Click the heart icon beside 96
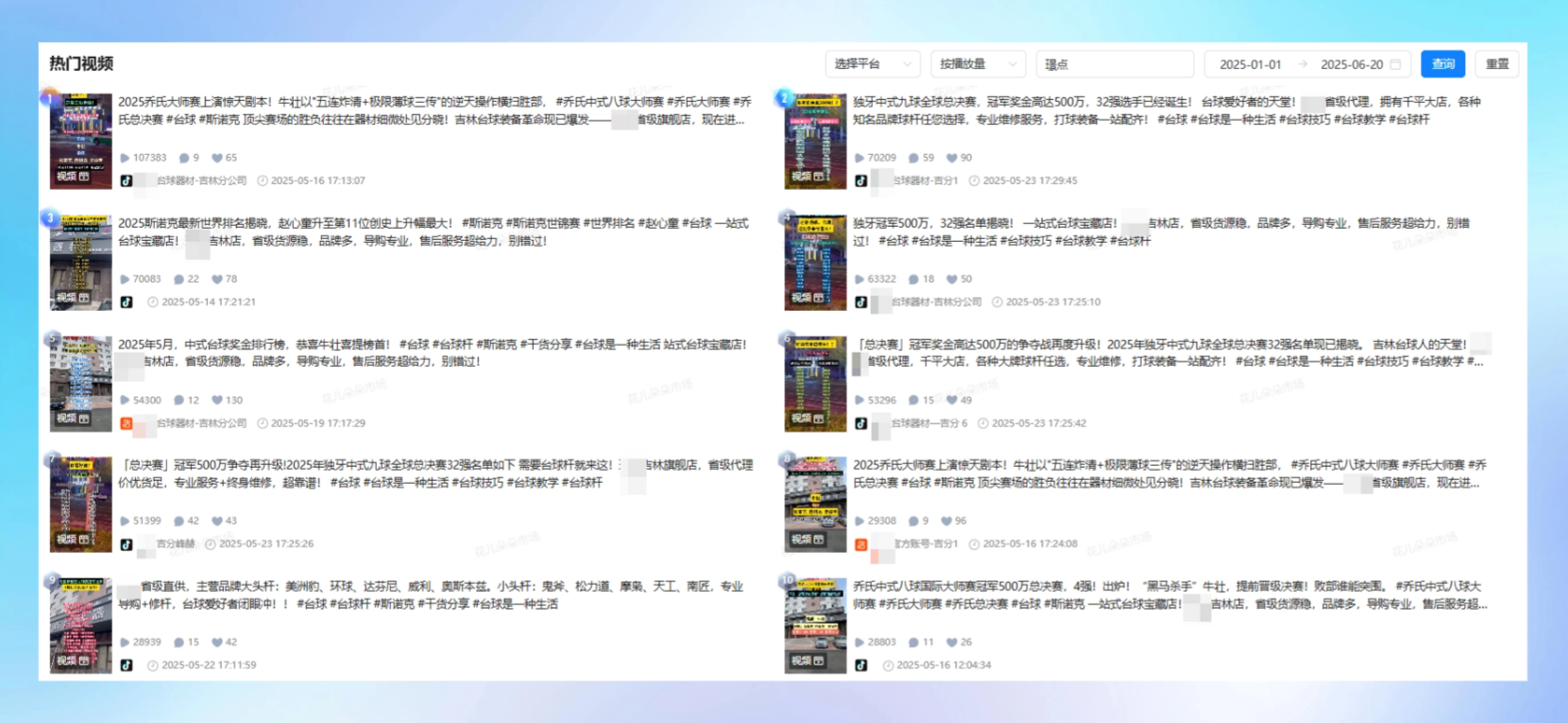This screenshot has height=723, width=1568. tap(946, 521)
